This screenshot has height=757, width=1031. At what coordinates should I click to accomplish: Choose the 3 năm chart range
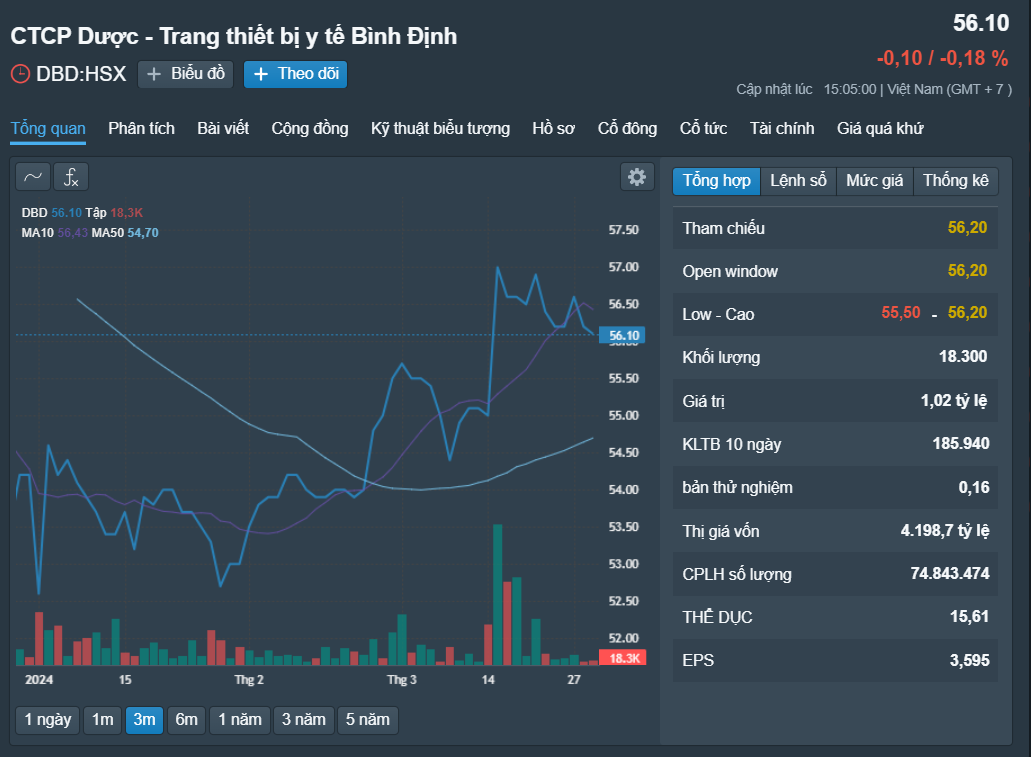pyautogui.click(x=304, y=720)
